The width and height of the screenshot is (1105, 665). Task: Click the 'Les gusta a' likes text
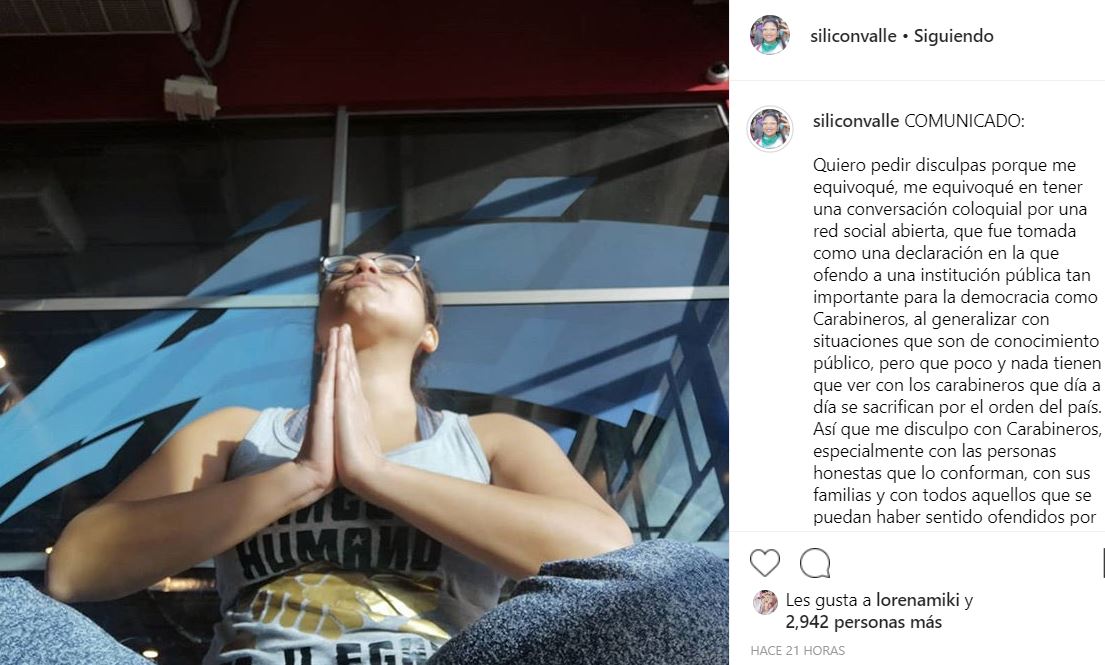(x=828, y=600)
